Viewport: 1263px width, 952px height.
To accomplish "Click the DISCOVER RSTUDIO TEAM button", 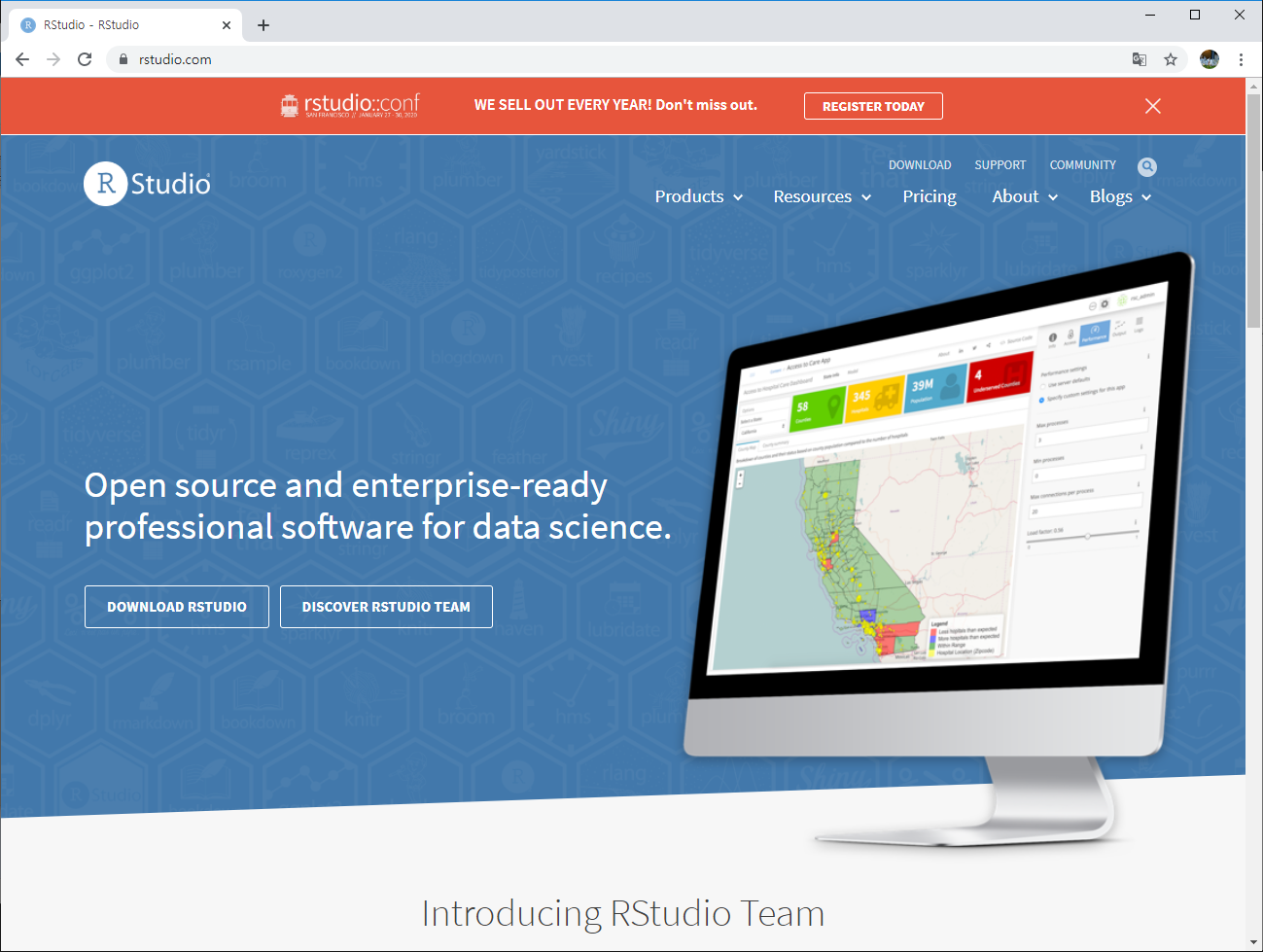I will [386, 607].
